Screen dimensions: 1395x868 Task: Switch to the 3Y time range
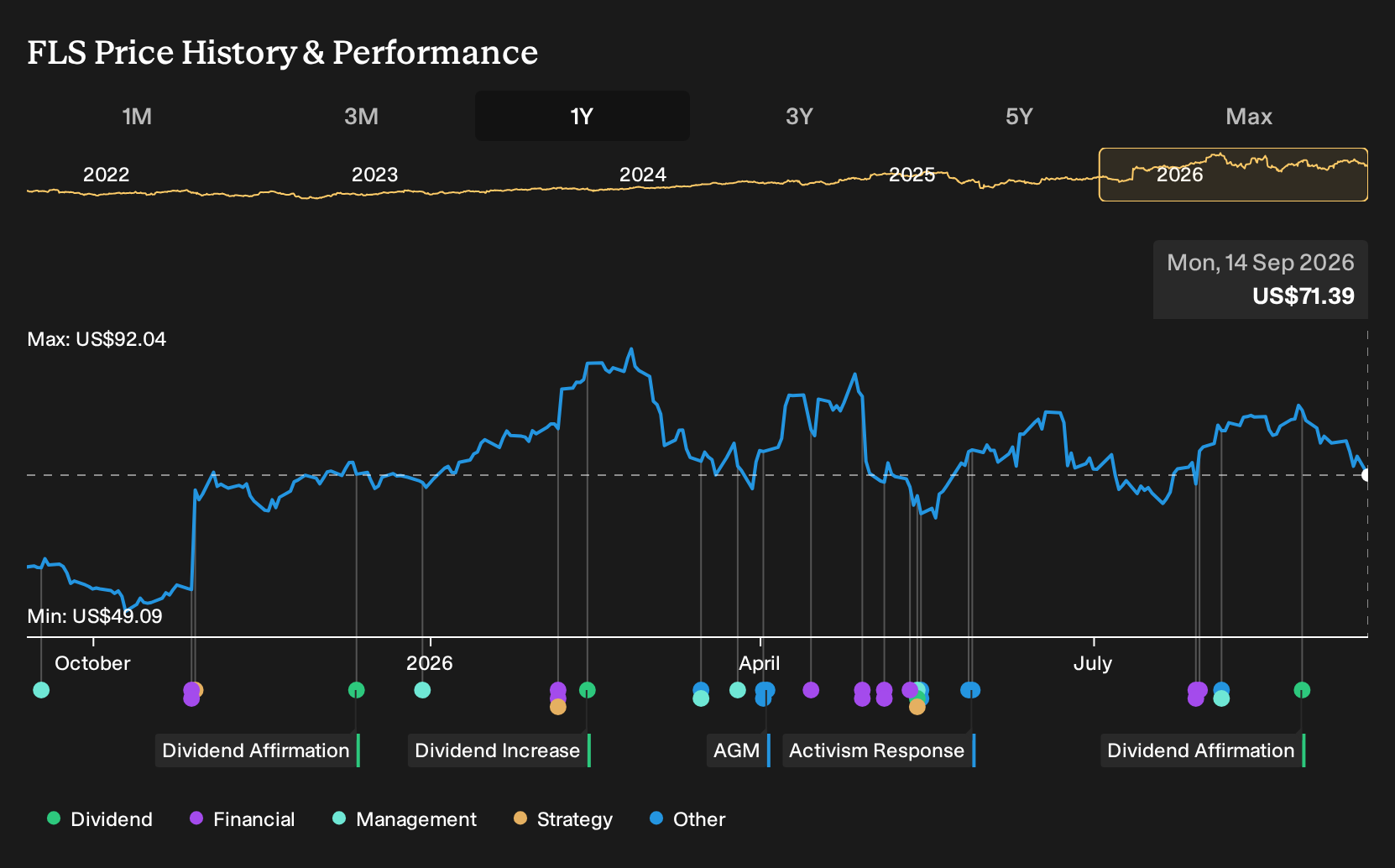(799, 117)
